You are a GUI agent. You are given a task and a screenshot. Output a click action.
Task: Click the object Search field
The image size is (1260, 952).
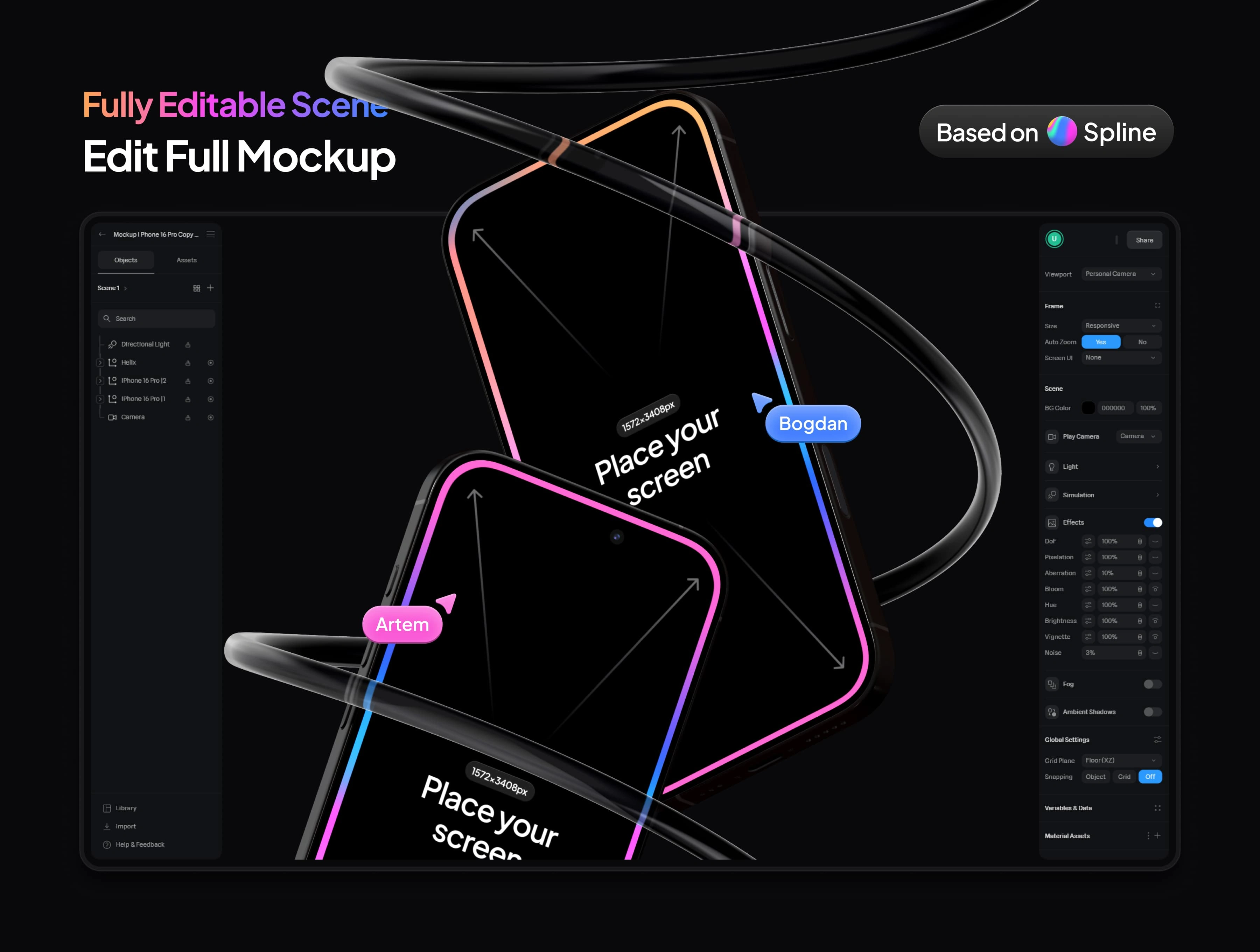pos(157,318)
